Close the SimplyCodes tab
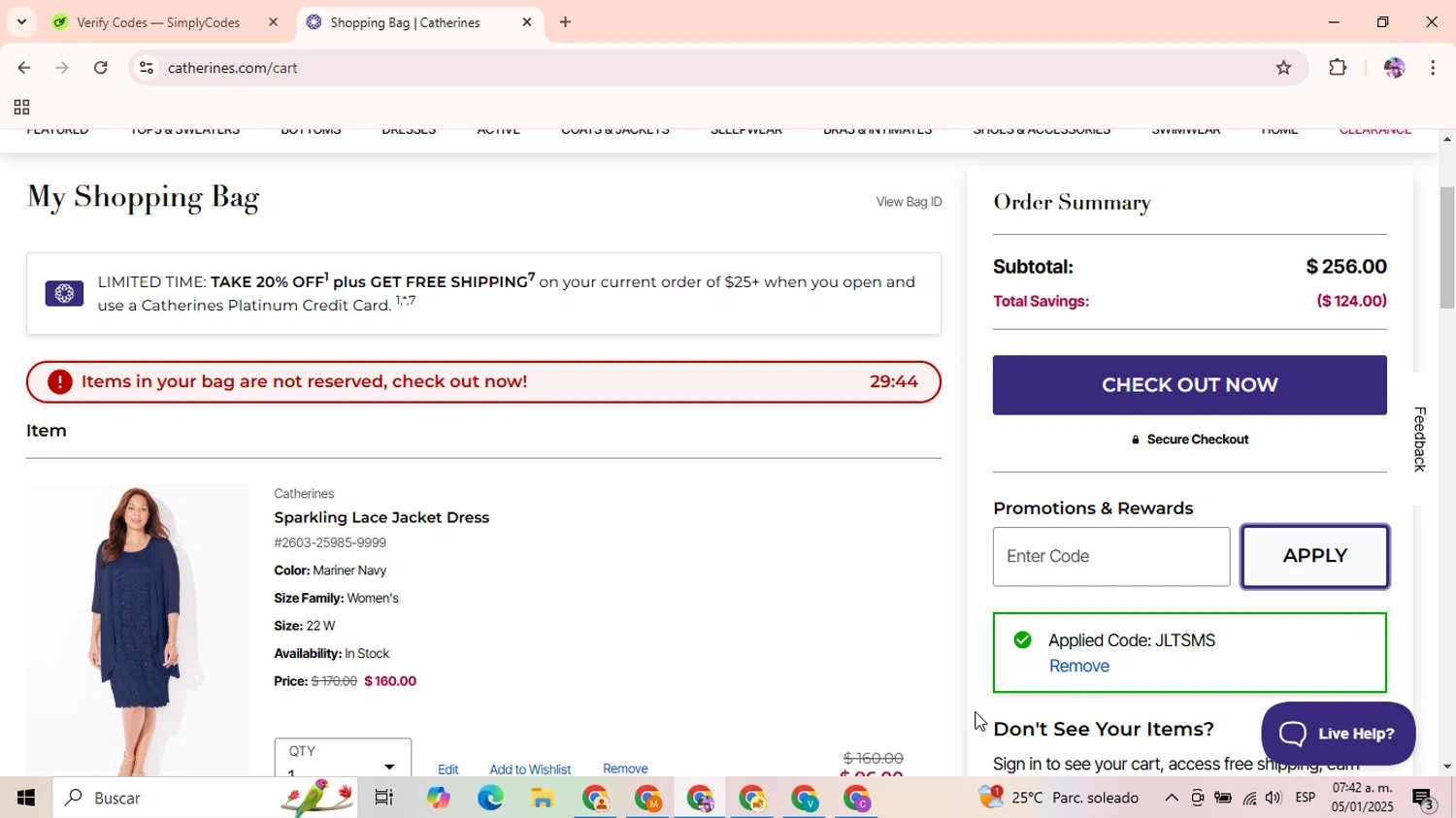The height and width of the screenshot is (818, 1456). tap(273, 22)
